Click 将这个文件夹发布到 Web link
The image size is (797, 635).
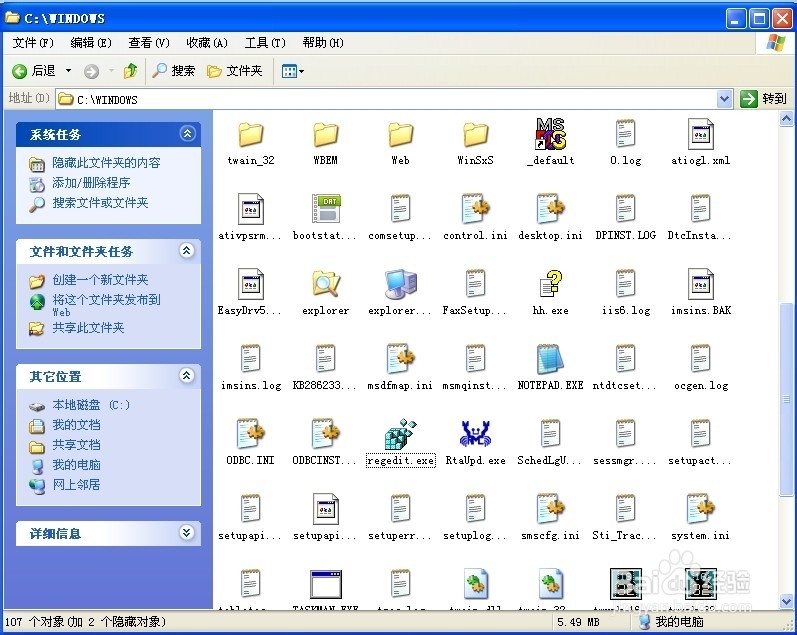point(106,305)
